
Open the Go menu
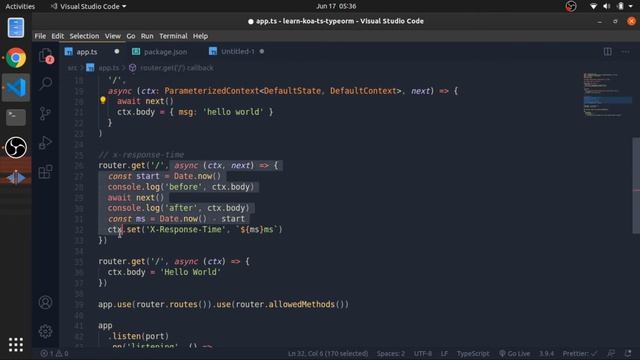131,36
